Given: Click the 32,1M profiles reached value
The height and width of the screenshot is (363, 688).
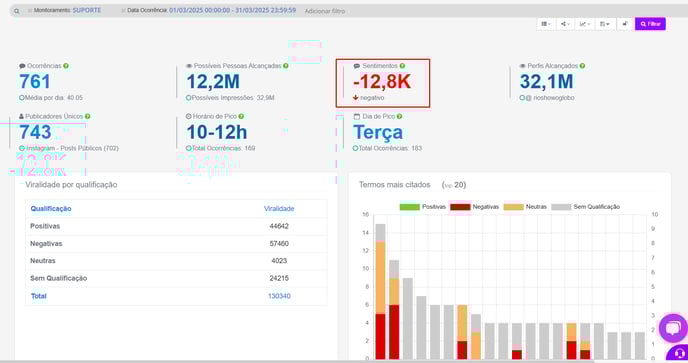Looking at the screenshot, I should pos(546,82).
